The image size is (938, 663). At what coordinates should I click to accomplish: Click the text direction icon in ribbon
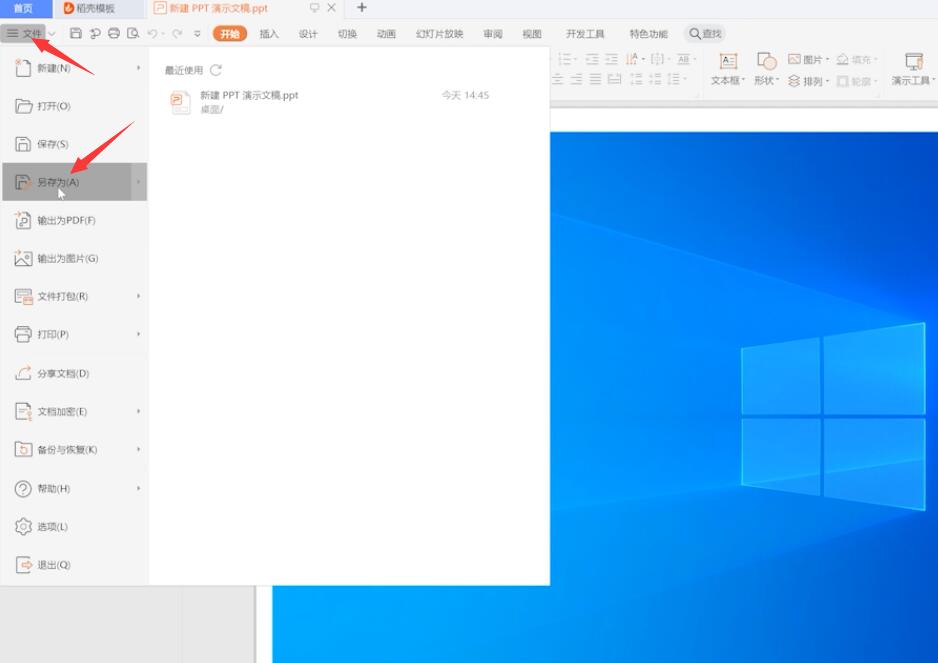(634, 59)
